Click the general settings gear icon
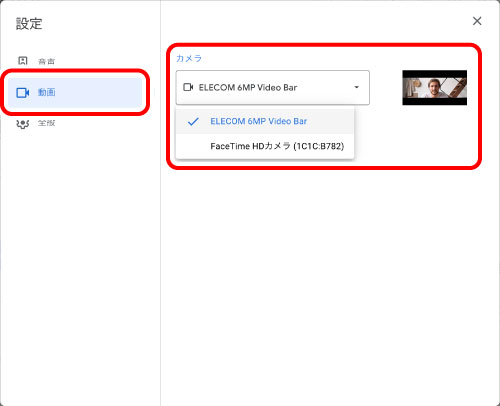The height and width of the screenshot is (406, 500). click(23, 124)
